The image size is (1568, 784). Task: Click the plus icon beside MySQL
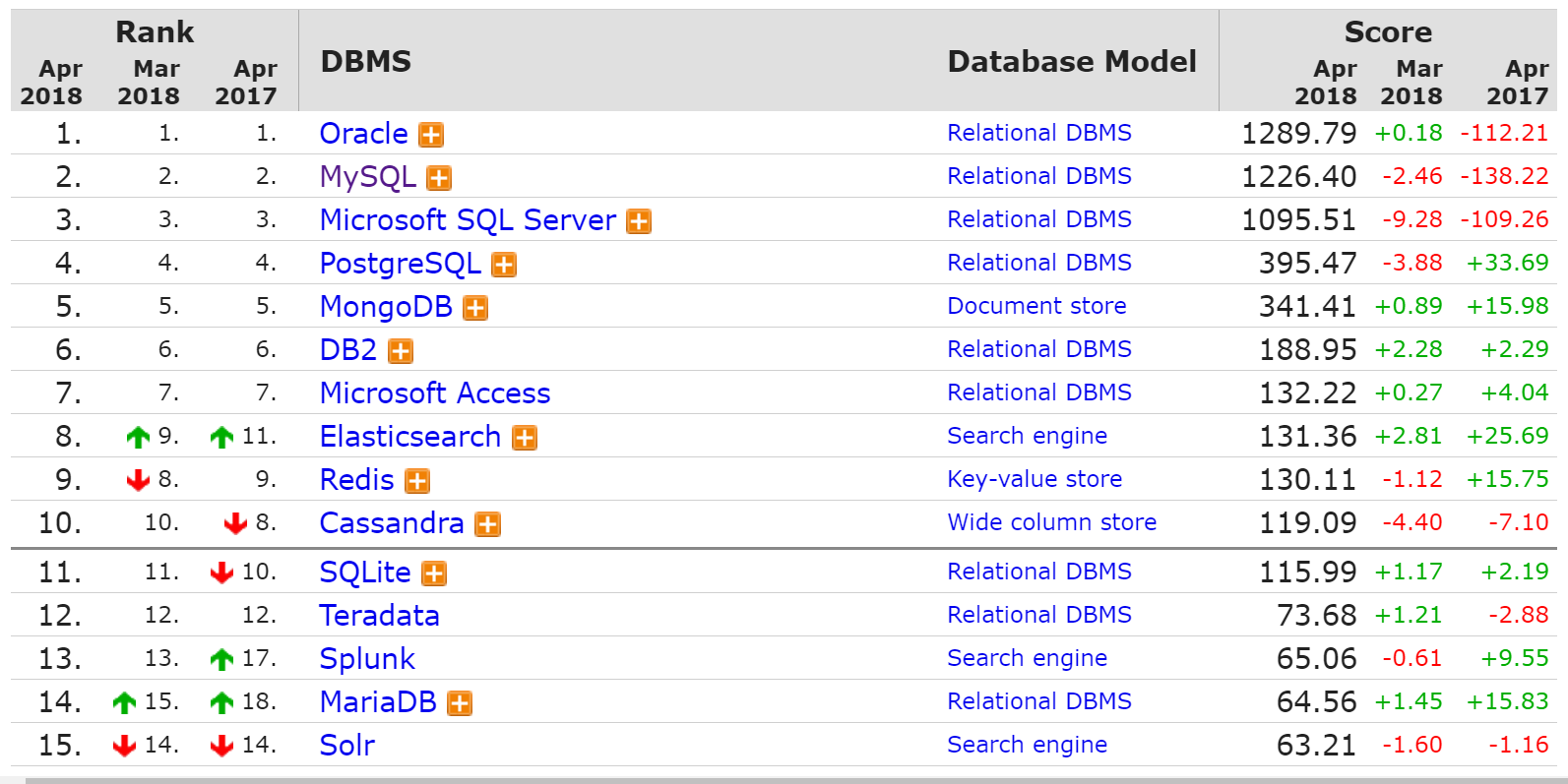[439, 178]
